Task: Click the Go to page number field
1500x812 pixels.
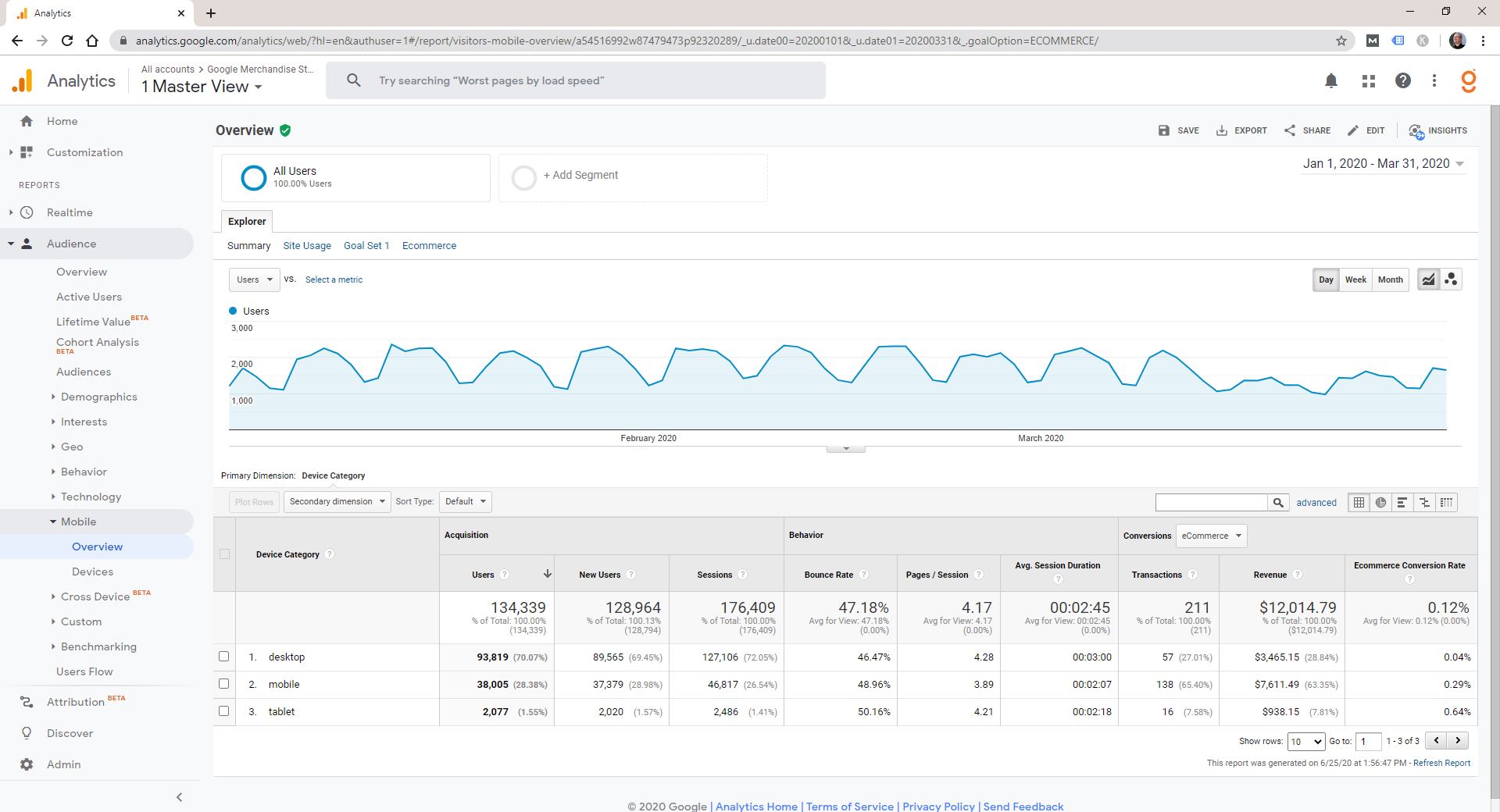Action: coord(1368,741)
